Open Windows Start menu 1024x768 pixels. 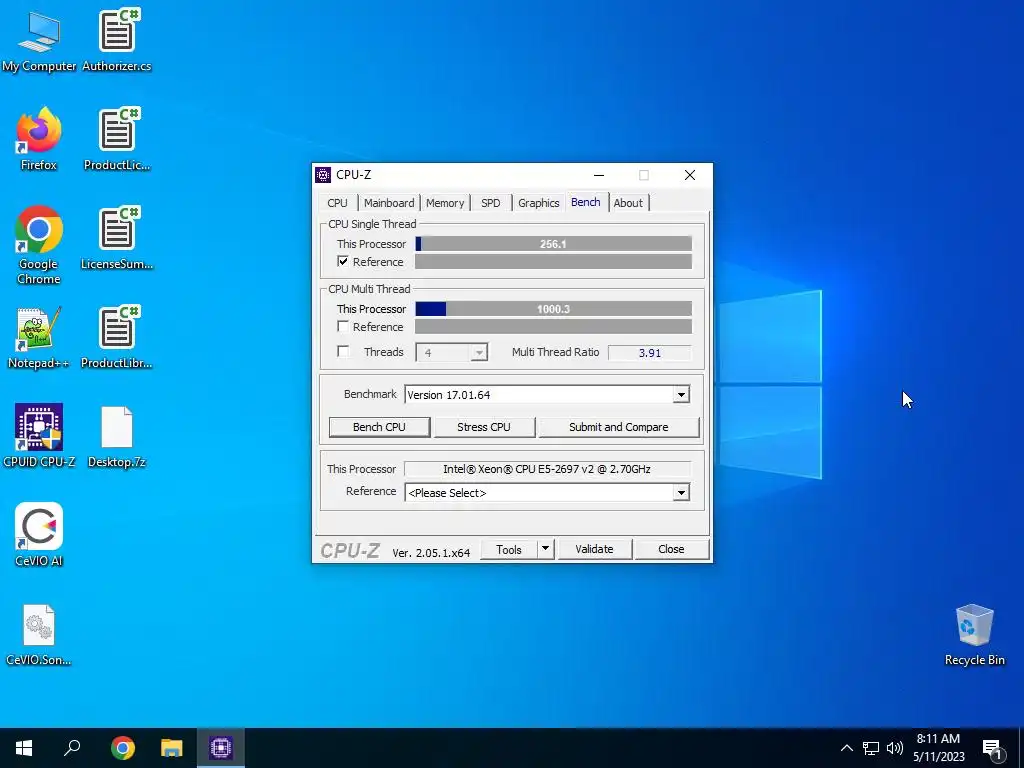click(24, 748)
